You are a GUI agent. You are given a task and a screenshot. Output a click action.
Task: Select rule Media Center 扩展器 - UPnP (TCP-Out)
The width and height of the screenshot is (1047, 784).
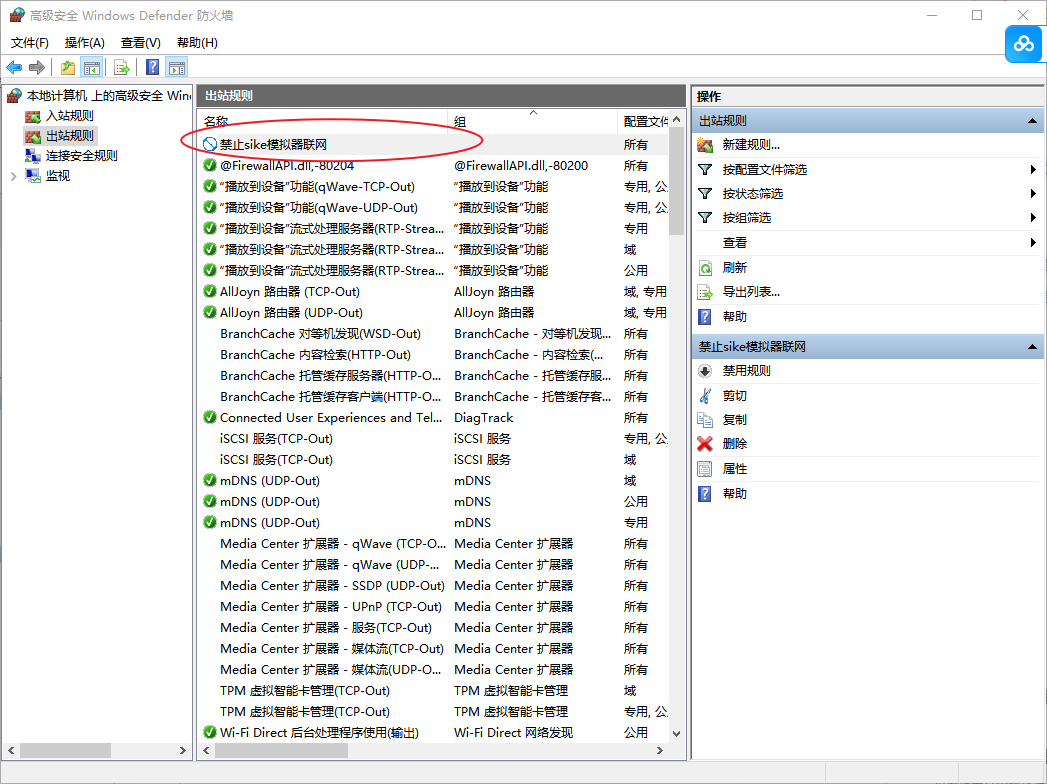pyautogui.click(x=434, y=606)
